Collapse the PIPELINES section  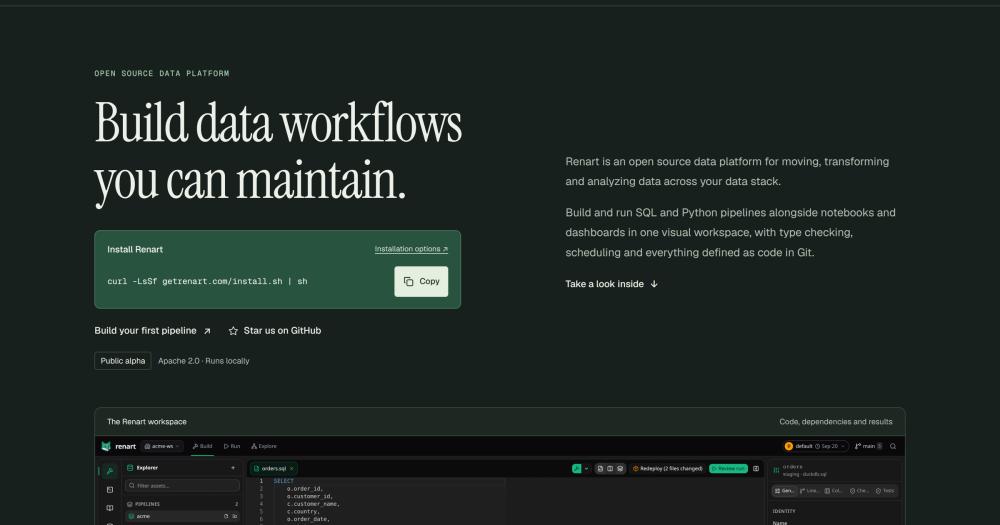182,504
